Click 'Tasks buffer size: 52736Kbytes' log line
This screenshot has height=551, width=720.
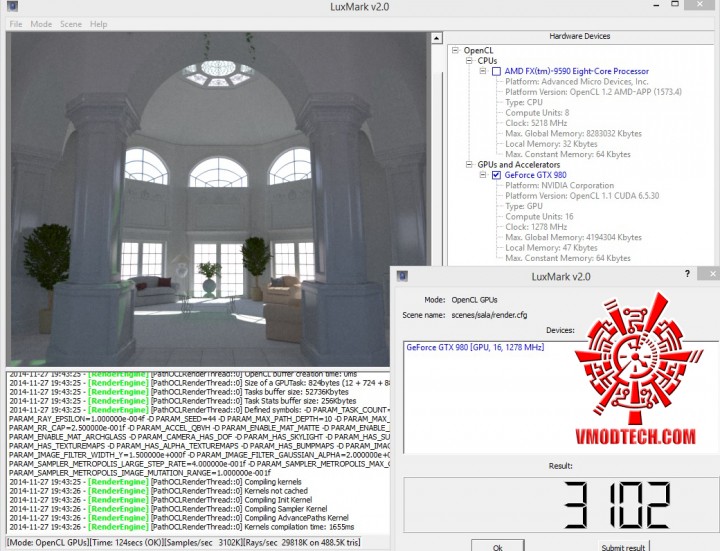tap(179, 392)
